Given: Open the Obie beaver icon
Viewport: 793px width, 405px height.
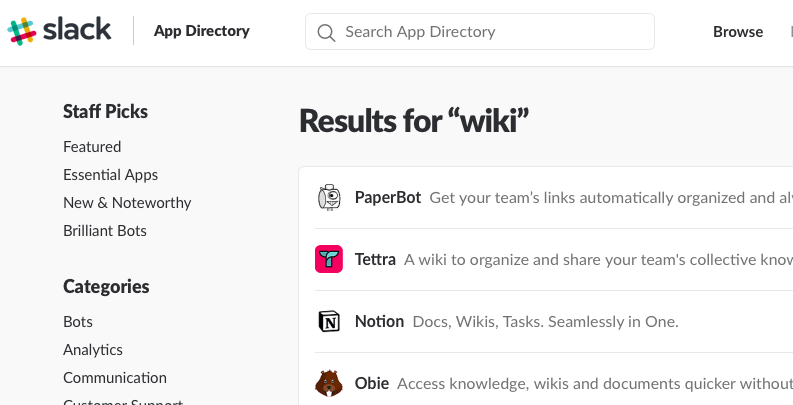Looking at the screenshot, I should (x=329, y=383).
